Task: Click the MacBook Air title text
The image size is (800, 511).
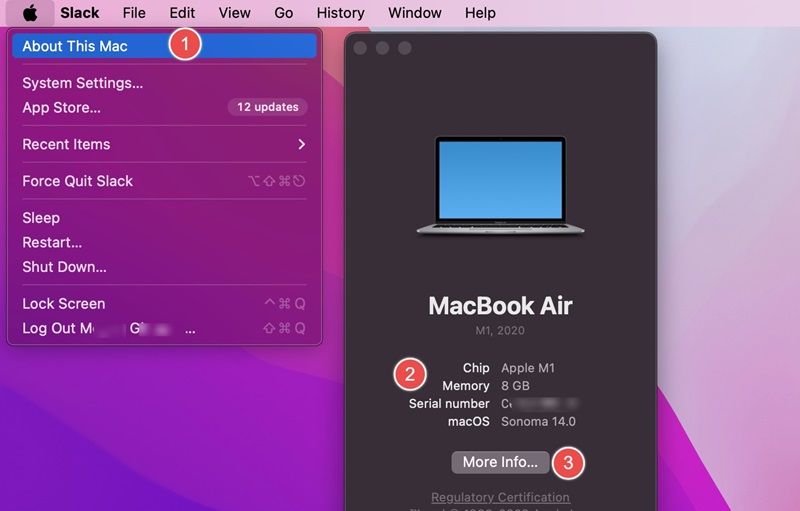Action: [x=500, y=306]
